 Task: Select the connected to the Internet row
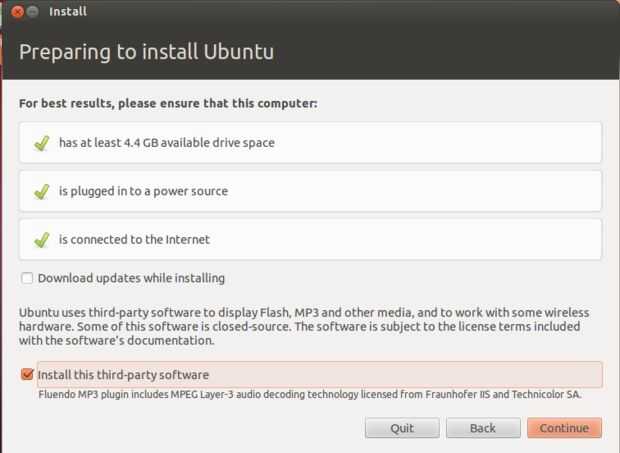[310, 240]
